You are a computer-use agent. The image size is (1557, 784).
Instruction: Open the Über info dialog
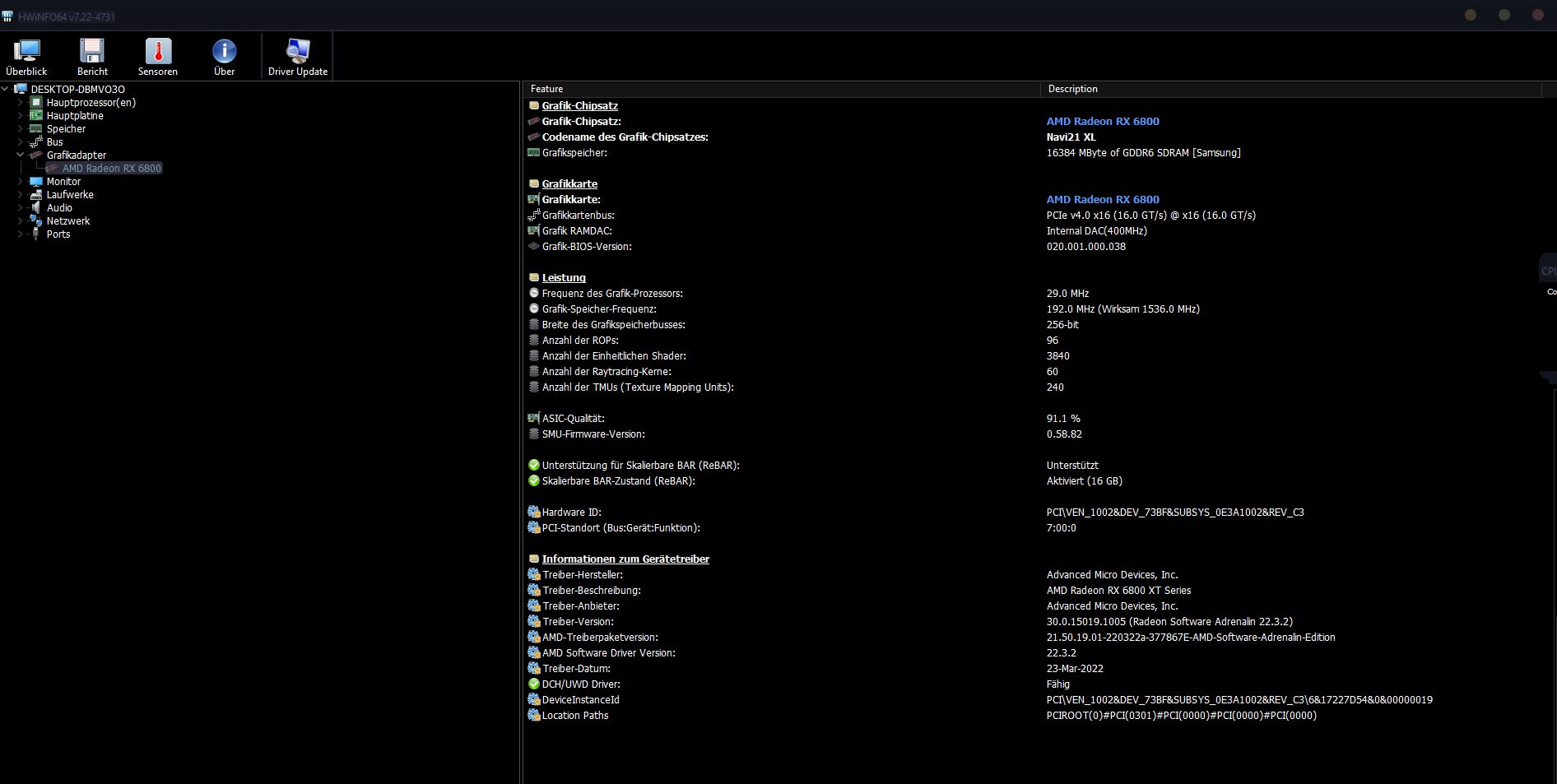[x=225, y=57]
